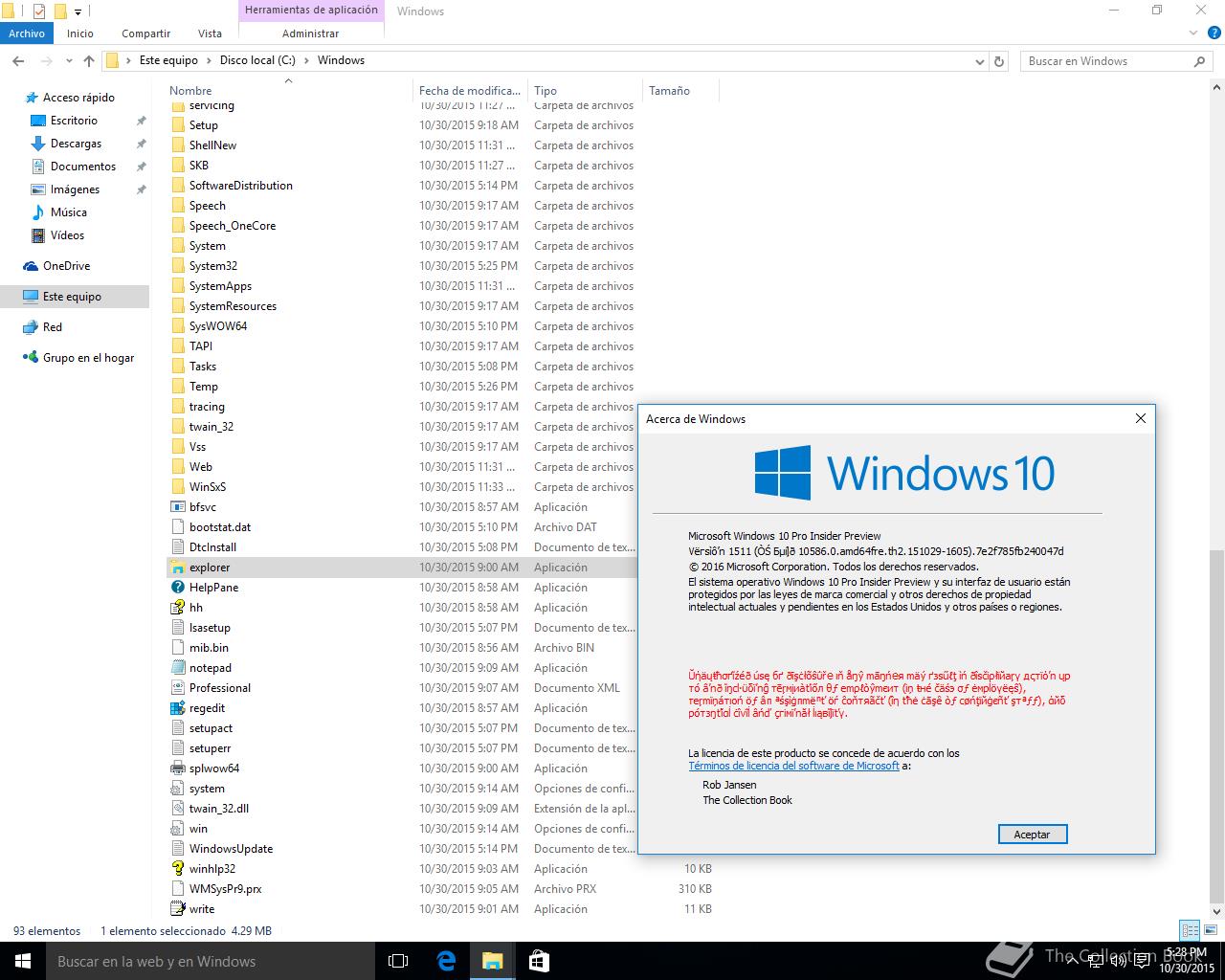1225x980 pixels.
Task: Open the Windows Start menu
Action: (x=23, y=961)
